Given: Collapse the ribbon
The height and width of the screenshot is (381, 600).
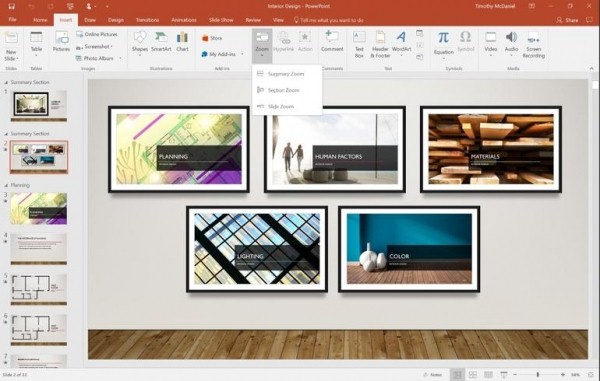Looking at the screenshot, I should [x=592, y=68].
